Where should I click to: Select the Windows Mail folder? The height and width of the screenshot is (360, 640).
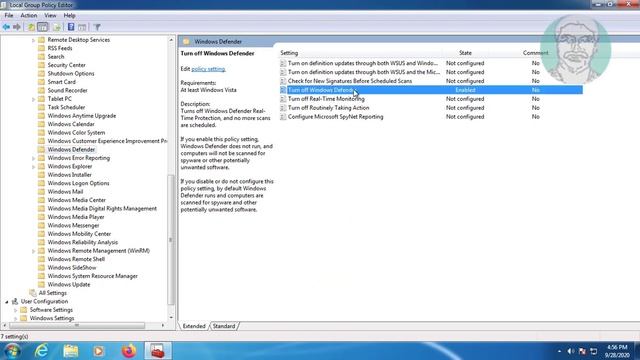tap(65, 192)
